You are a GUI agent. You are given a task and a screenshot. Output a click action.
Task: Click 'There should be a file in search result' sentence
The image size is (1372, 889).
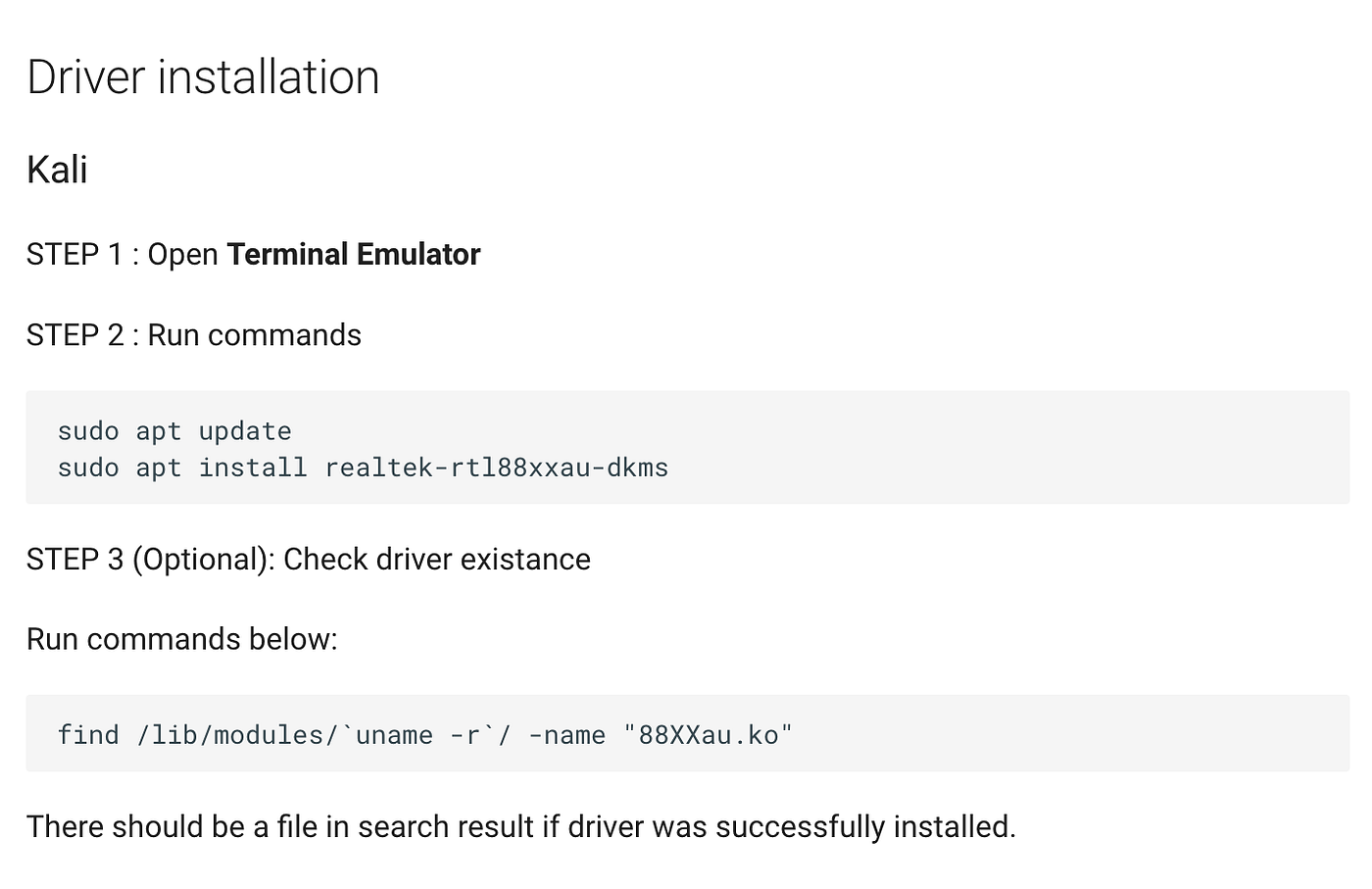tap(521, 826)
